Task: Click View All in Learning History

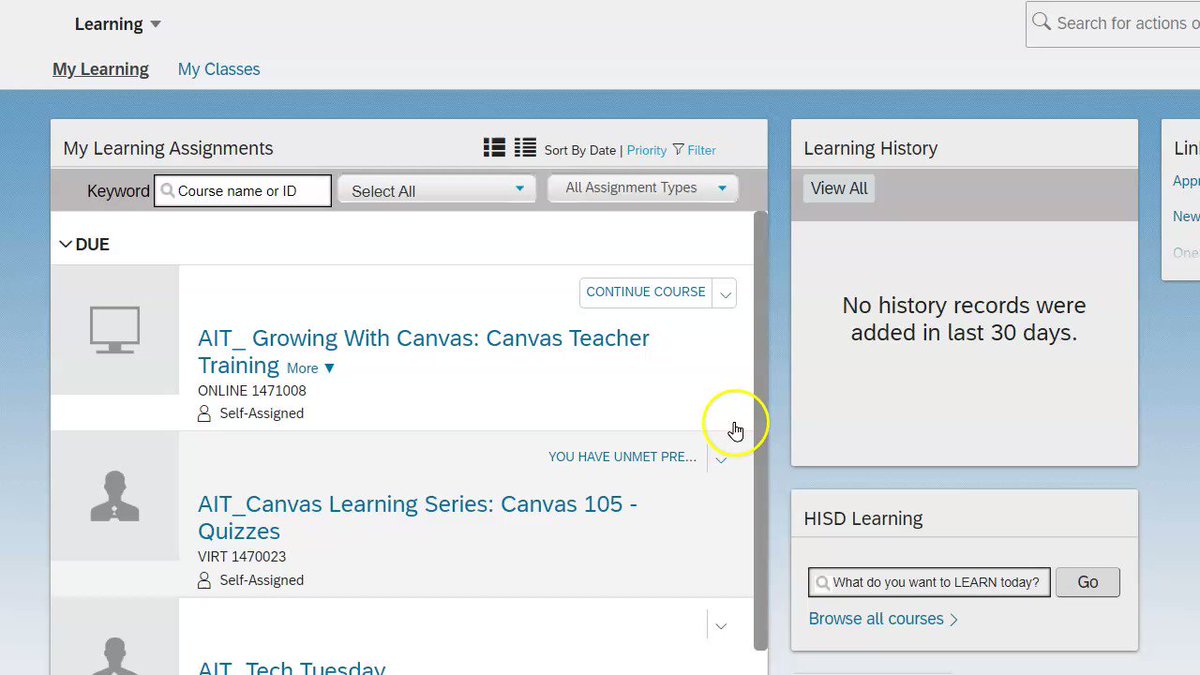Action: pos(839,188)
